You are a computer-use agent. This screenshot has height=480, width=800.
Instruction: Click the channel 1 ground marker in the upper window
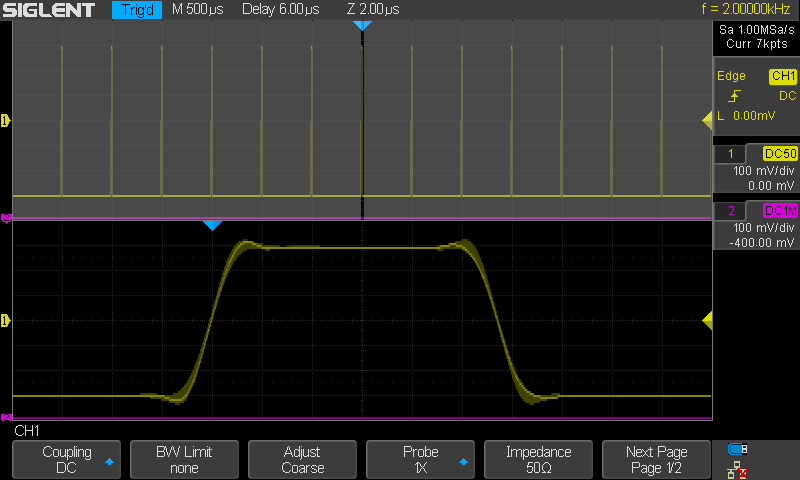coord(6,121)
